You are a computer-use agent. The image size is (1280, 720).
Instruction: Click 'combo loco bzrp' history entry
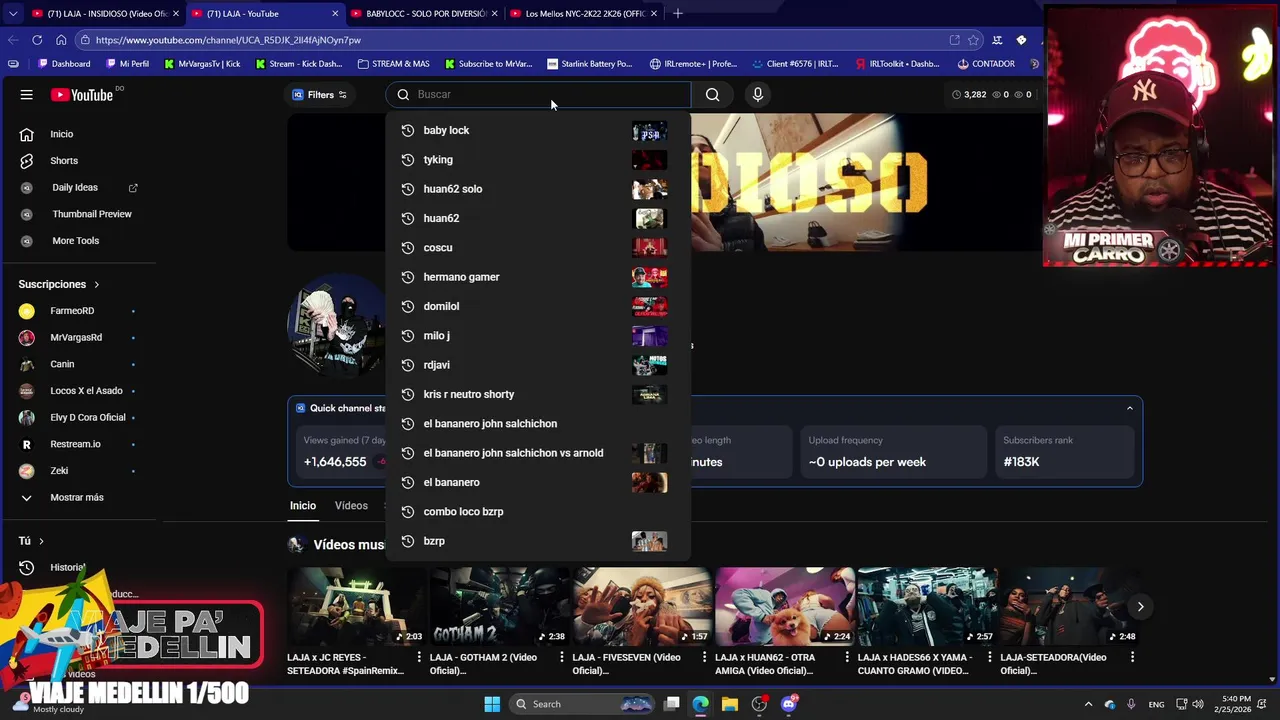click(x=537, y=512)
